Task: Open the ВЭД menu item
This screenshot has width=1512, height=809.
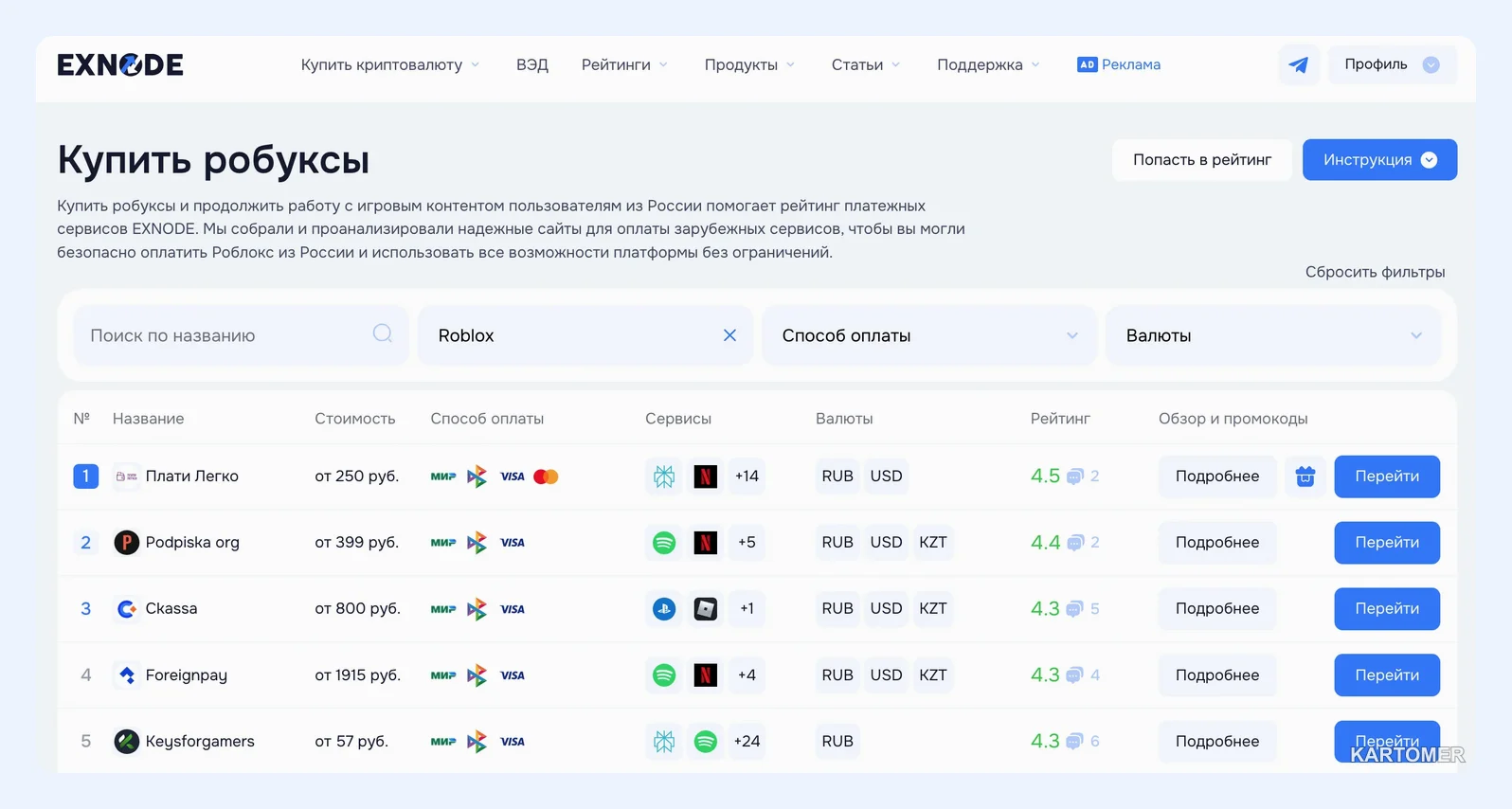Action: click(532, 64)
